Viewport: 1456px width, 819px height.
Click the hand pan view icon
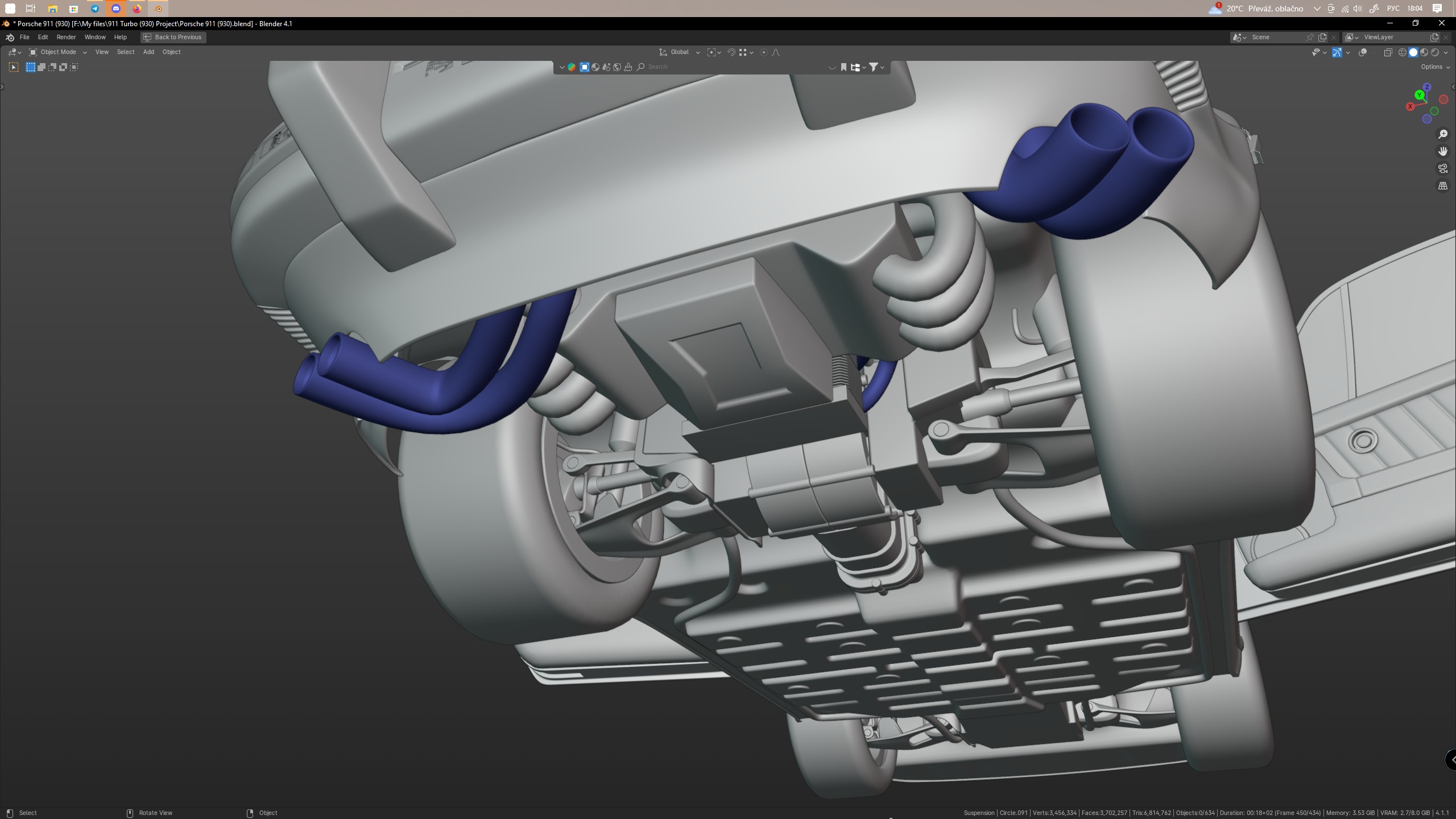click(x=1443, y=151)
